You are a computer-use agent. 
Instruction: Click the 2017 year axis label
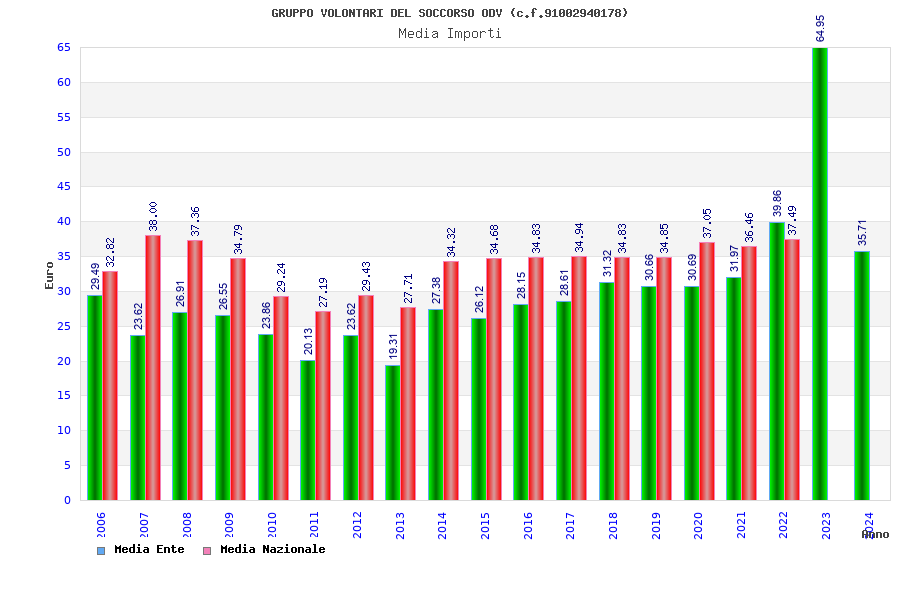(x=570, y=525)
